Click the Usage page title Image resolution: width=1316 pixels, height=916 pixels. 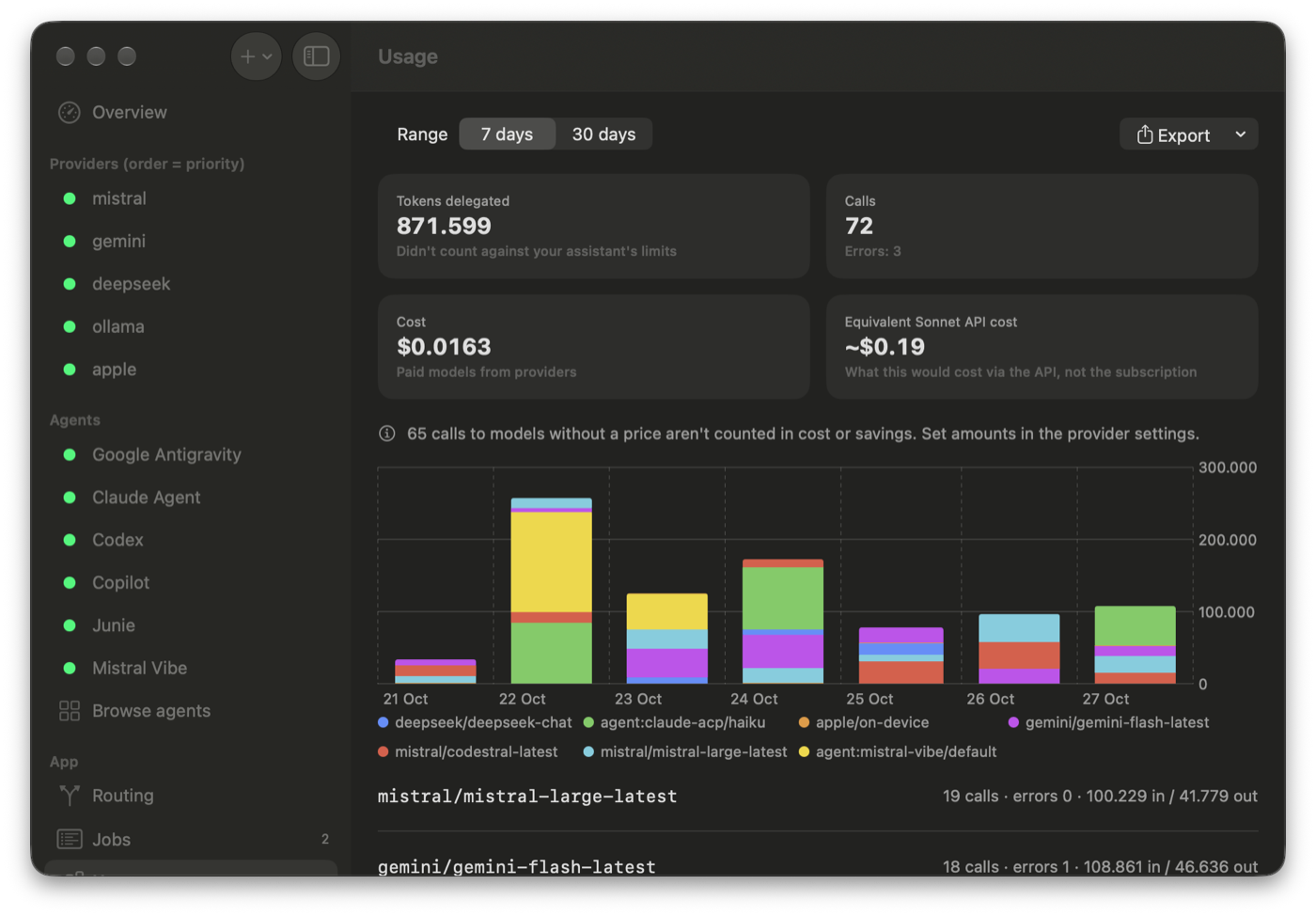pyautogui.click(x=408, y=56)
